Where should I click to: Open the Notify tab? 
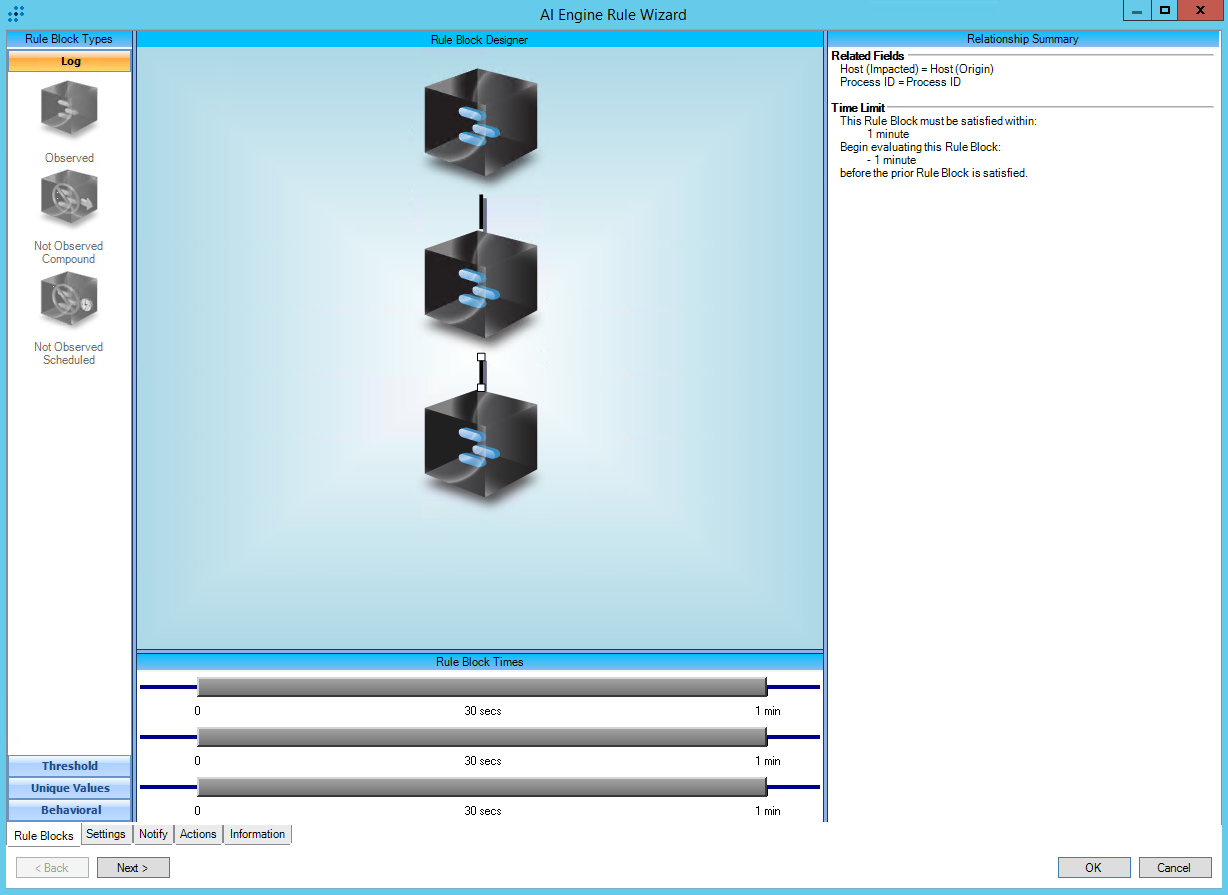(x=153, y=834)
